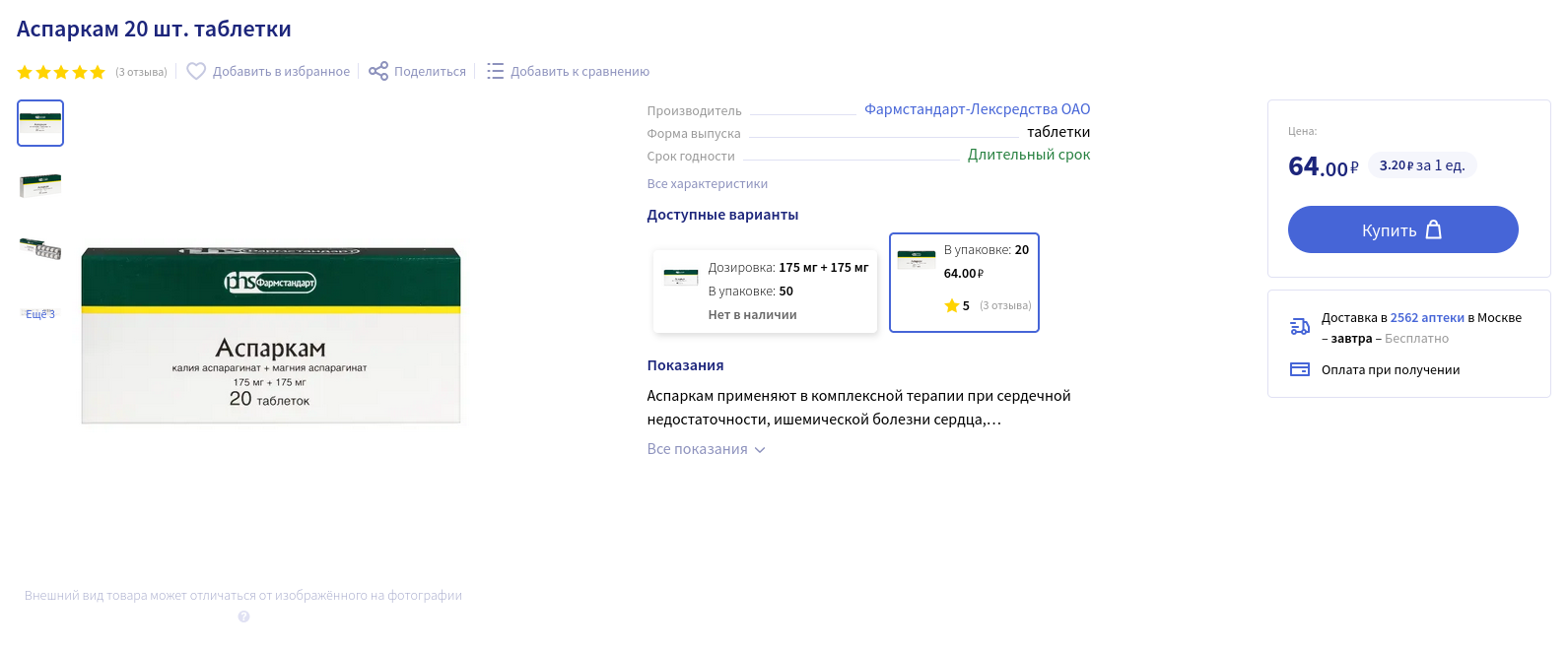Click the yellow star in the 20-pack variant

tap(952, 305)
